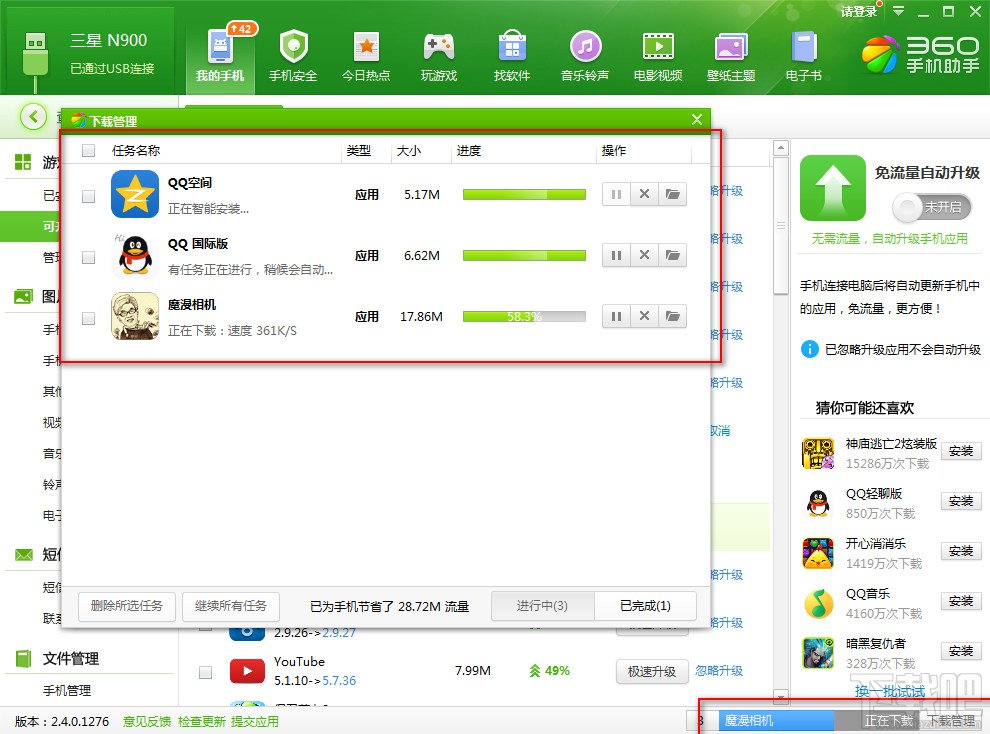990x734 pixels.
Task: Pause the 魔漫相机 download task
Action: 616,316
